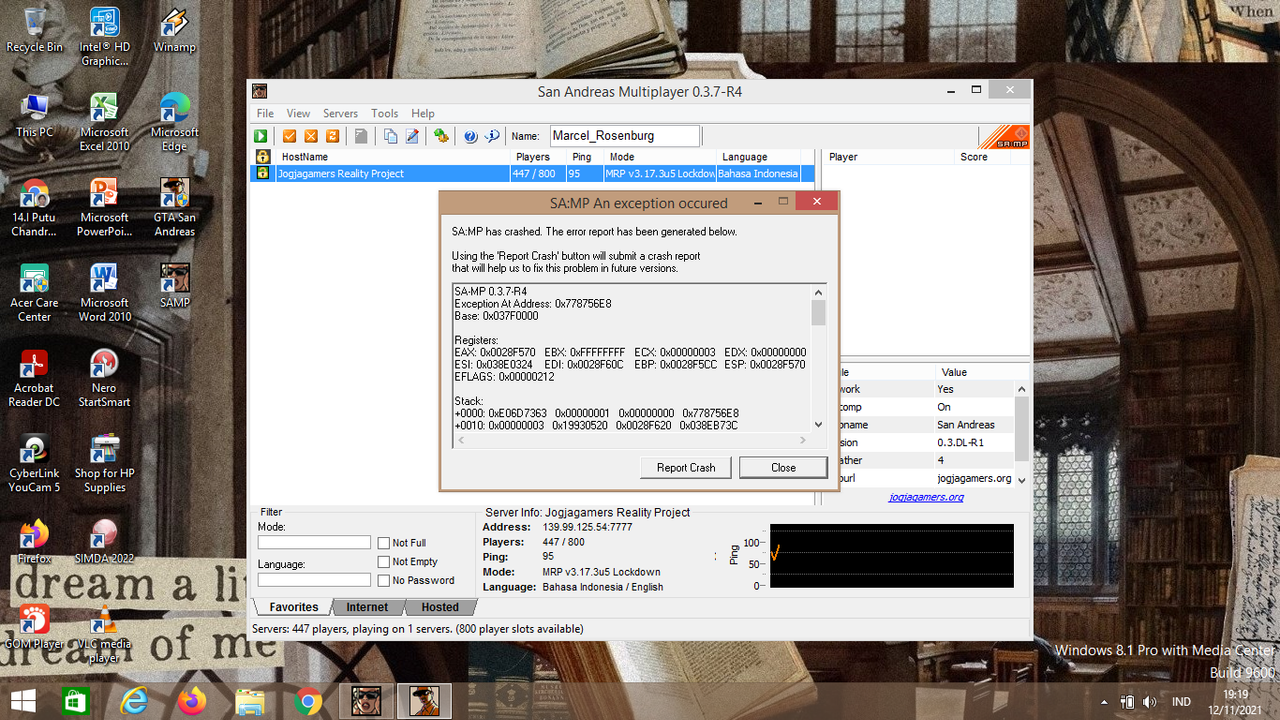Image resolution: width=1280 pixels, height=720 pixels.
Task: Select the Jogjagamers Reality Project server row
Action: 531,173
